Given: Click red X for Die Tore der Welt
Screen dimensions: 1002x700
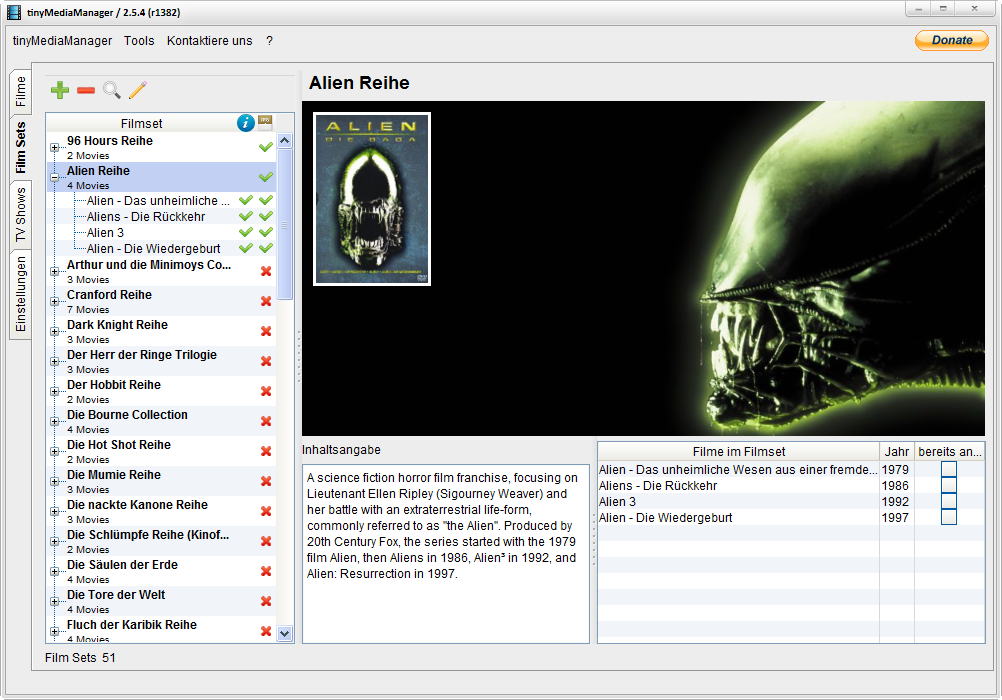Looking at the screenshot, I should tap(266, 602).
